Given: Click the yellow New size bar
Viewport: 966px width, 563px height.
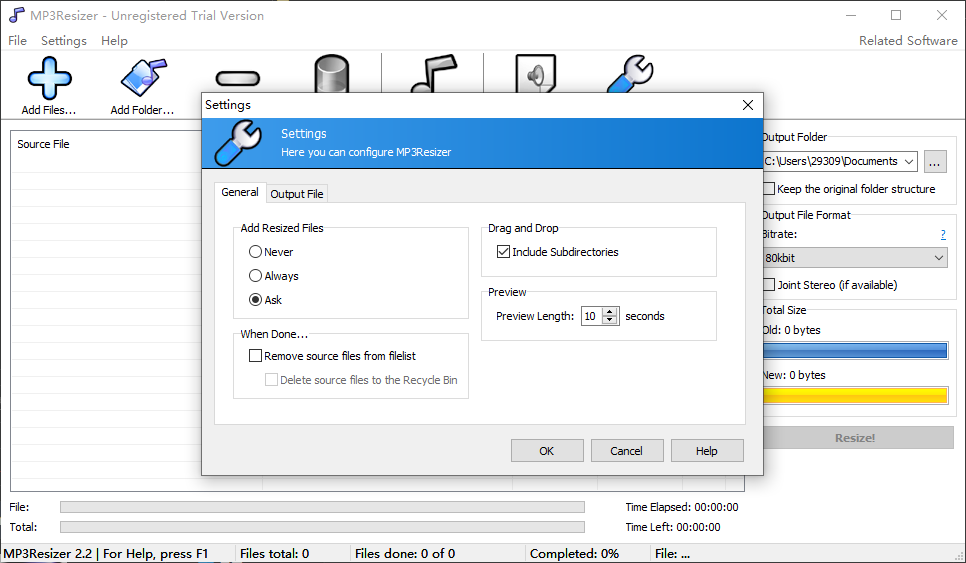Looking at the screenshot, I should [x=855, y=395].
